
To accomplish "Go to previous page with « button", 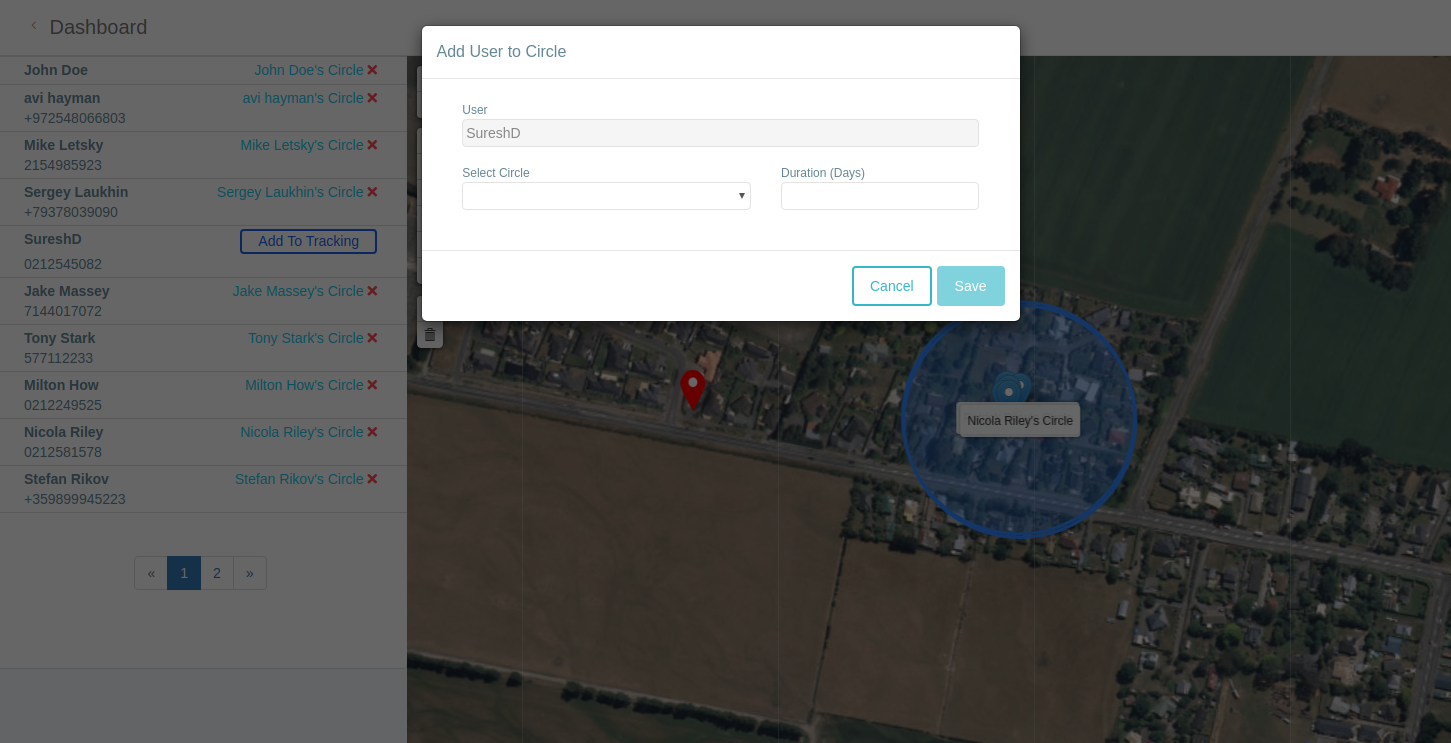I will pyautogui.click(x=151, y=573).
